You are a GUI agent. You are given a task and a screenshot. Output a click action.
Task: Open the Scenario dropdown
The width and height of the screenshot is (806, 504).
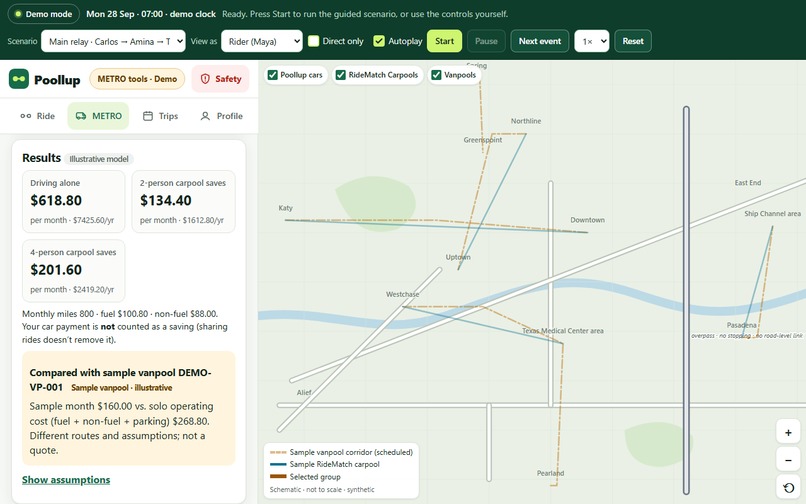click(113, 41)
